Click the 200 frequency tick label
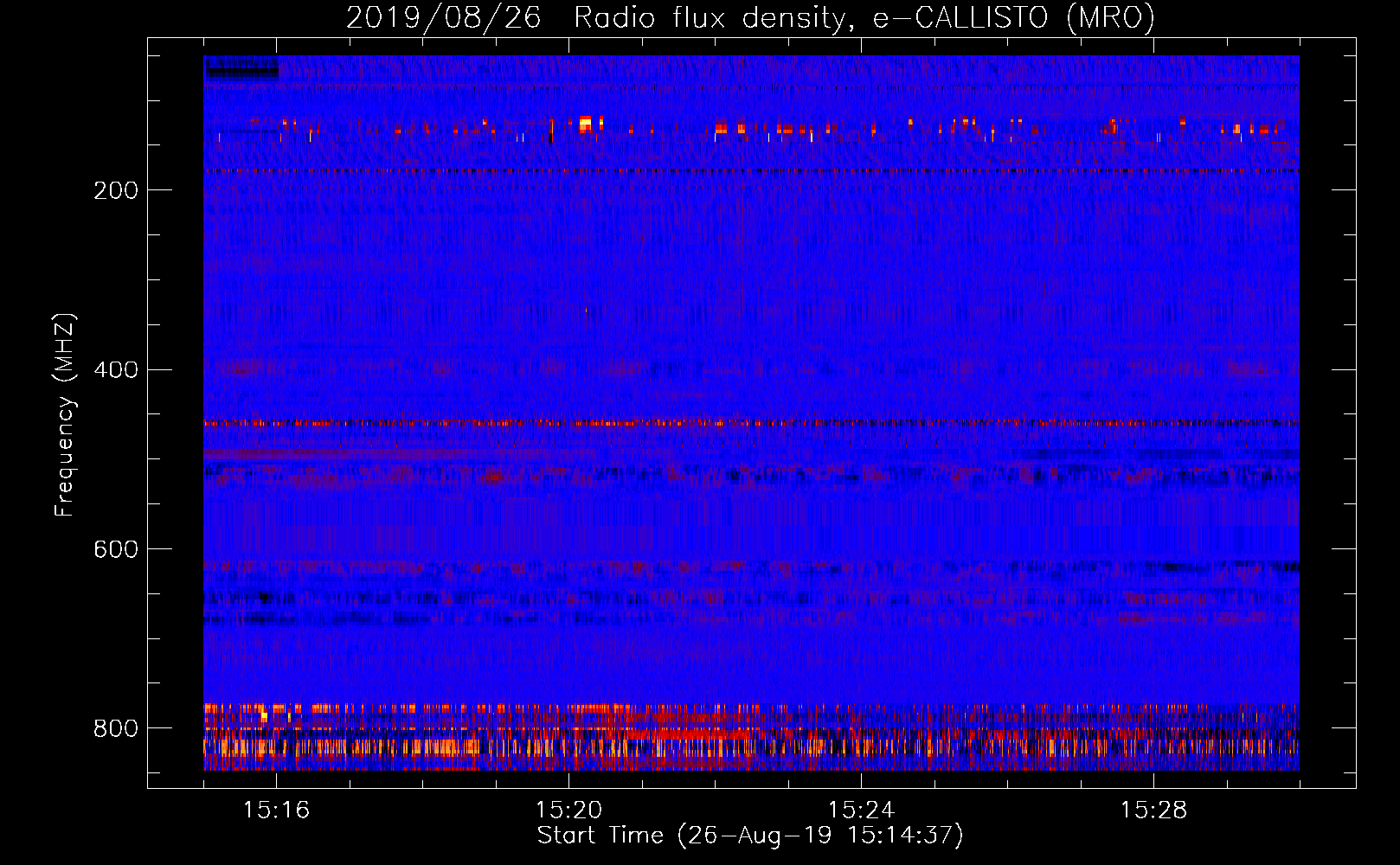Viewport: 1400px width, 865px height. (116, 190)
